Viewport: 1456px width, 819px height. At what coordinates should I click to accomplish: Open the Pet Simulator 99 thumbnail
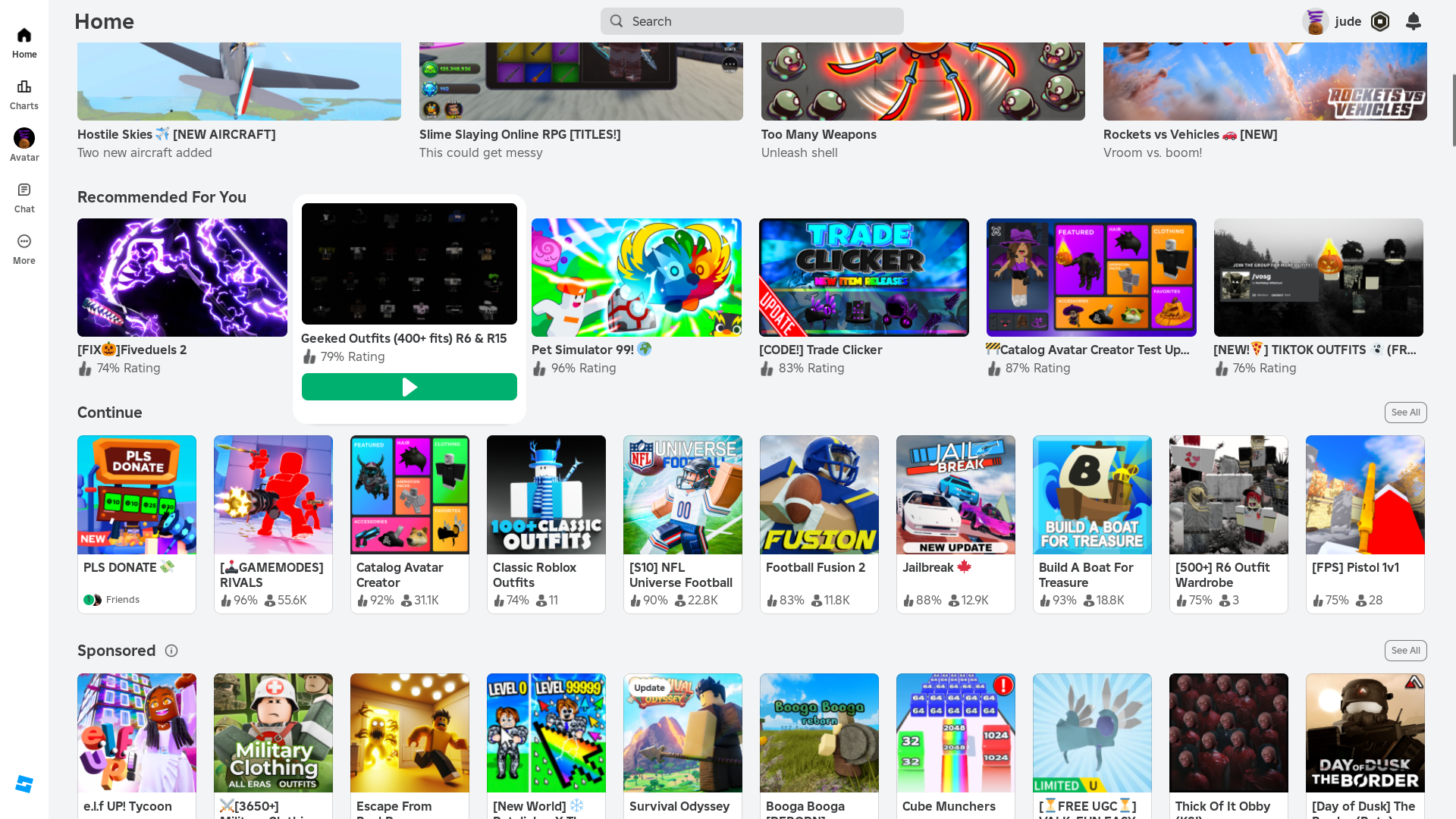[636, 278]
